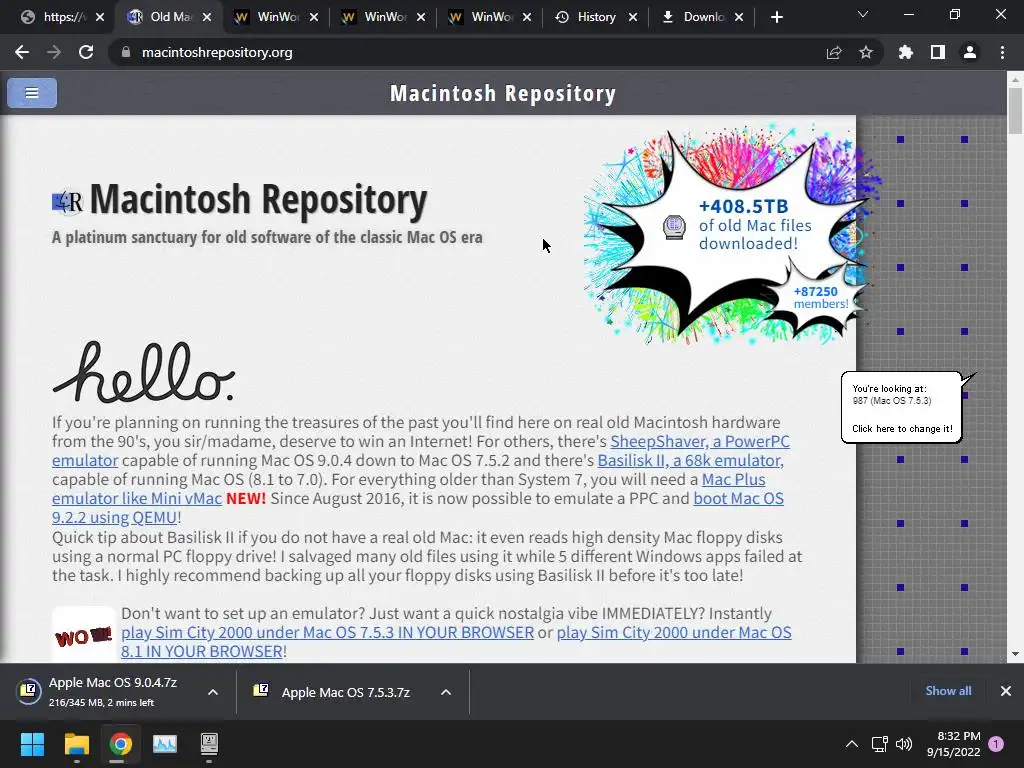Open tab search dropdown arrow

pos(863,14)
